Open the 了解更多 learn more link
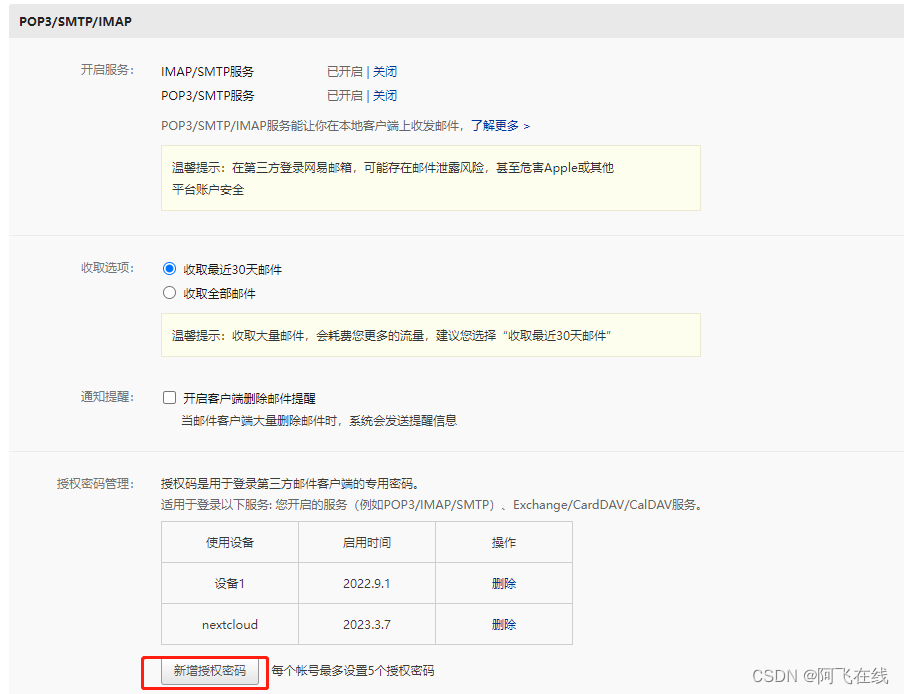Screen dimensions: 904x694 tap(497, 126)
